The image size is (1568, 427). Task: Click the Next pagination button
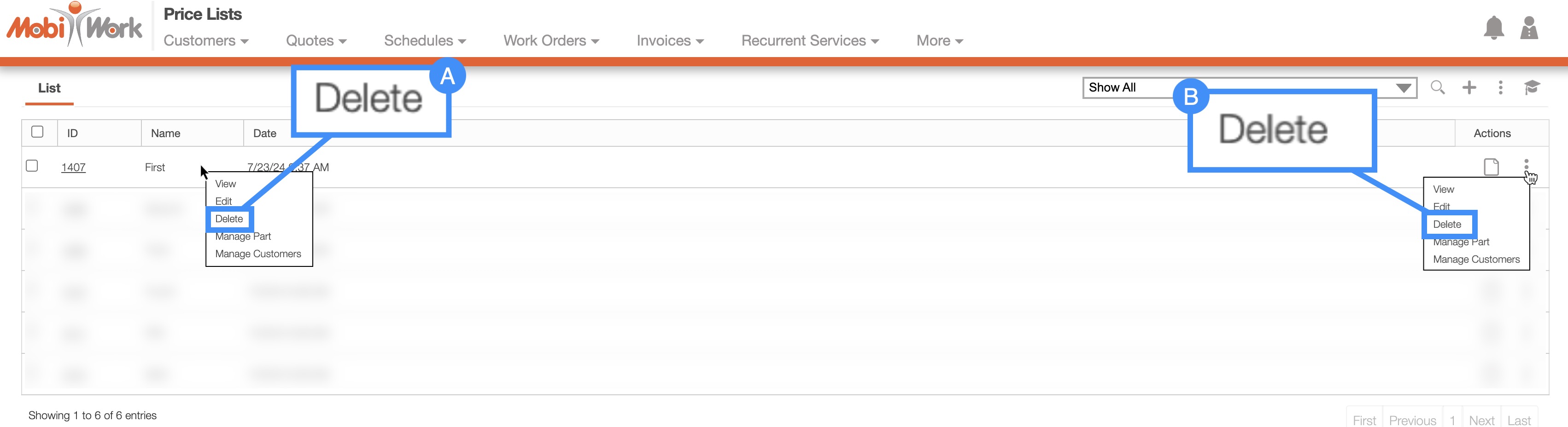1481,420
